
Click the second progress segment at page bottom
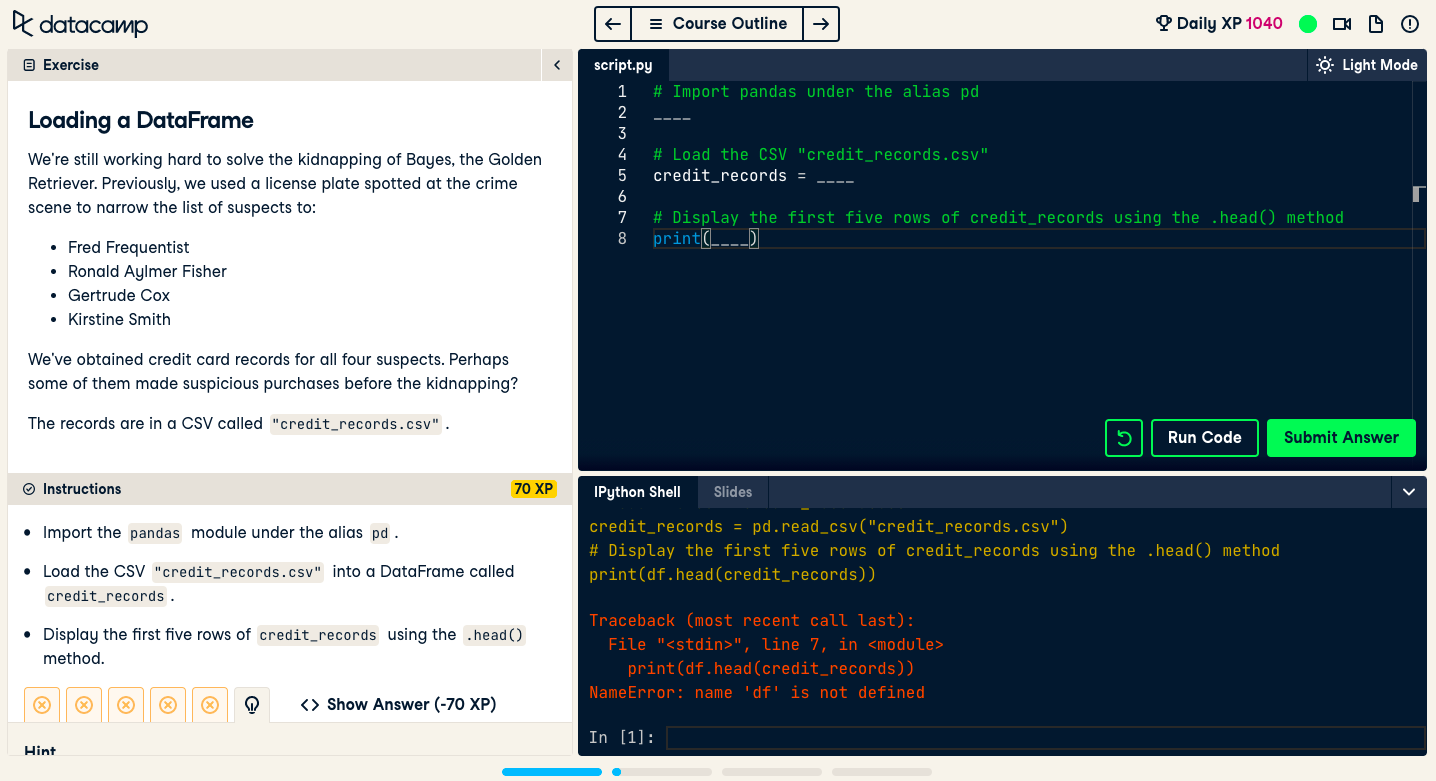click(661, 771)
